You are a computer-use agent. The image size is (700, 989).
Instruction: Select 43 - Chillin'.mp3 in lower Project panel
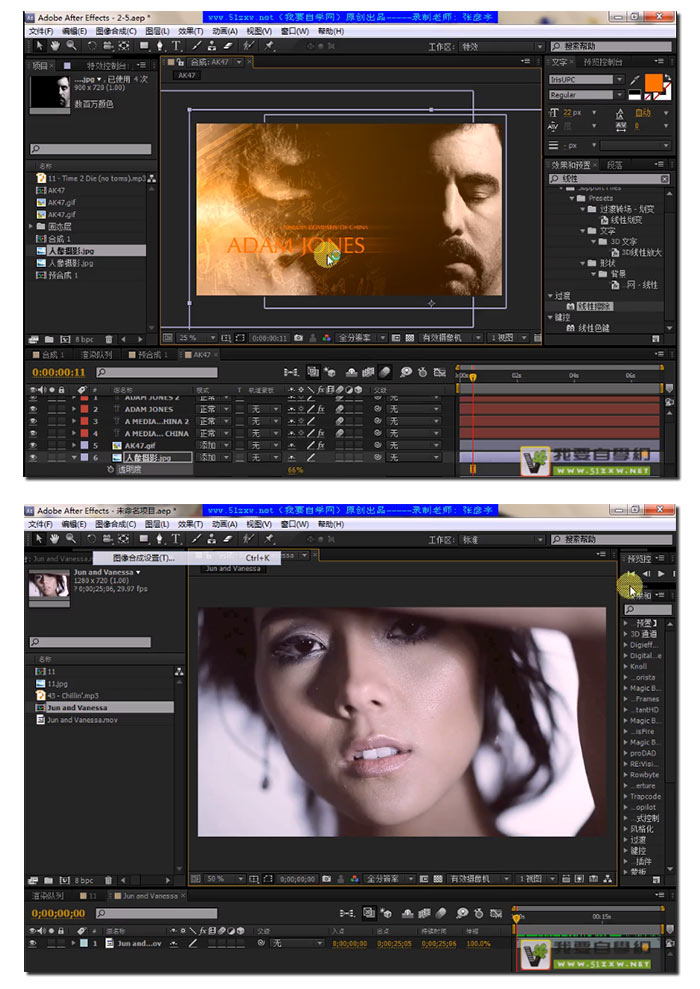click(73, 696)
